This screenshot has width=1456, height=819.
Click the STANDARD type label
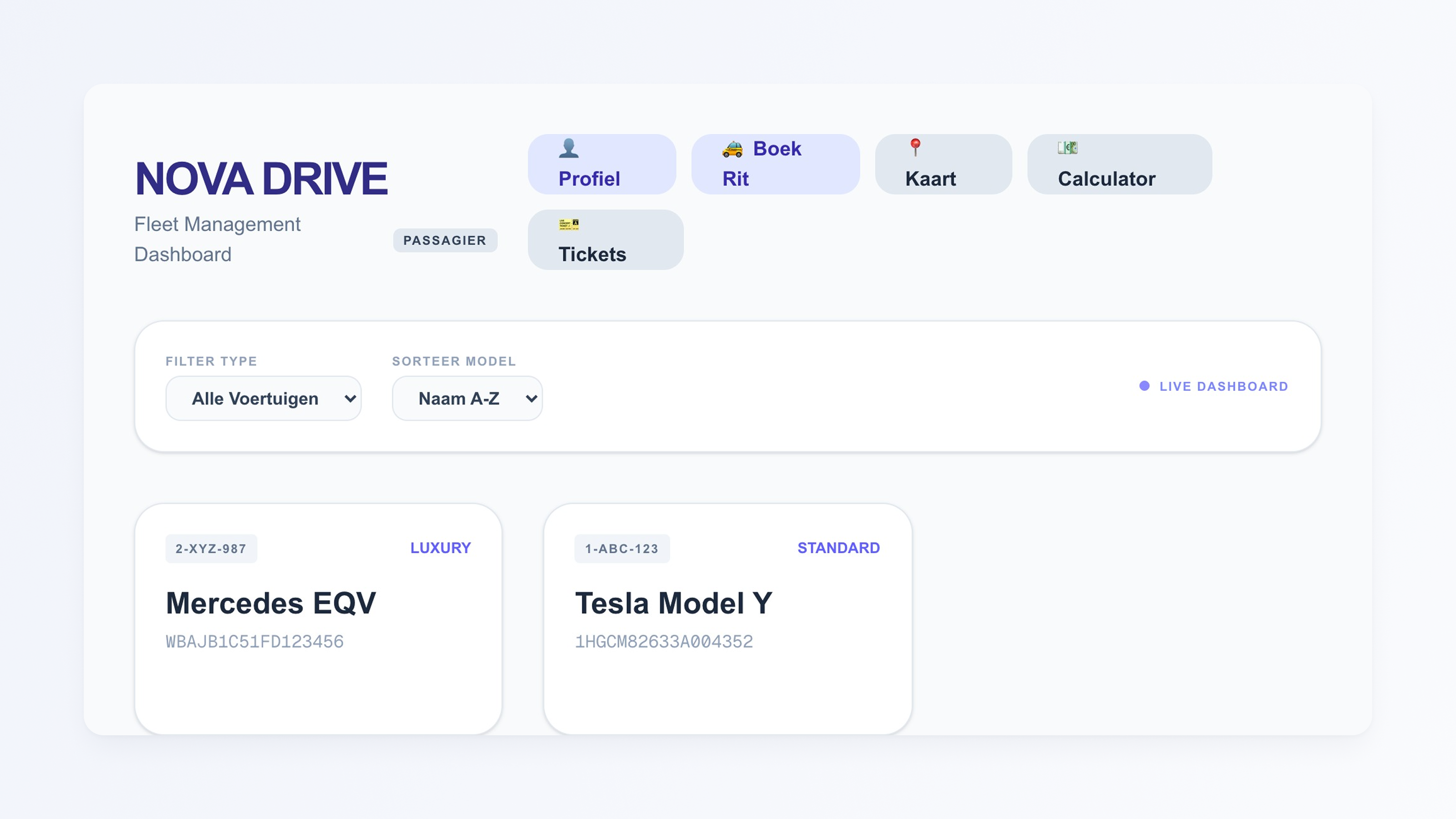click(838, 548)
